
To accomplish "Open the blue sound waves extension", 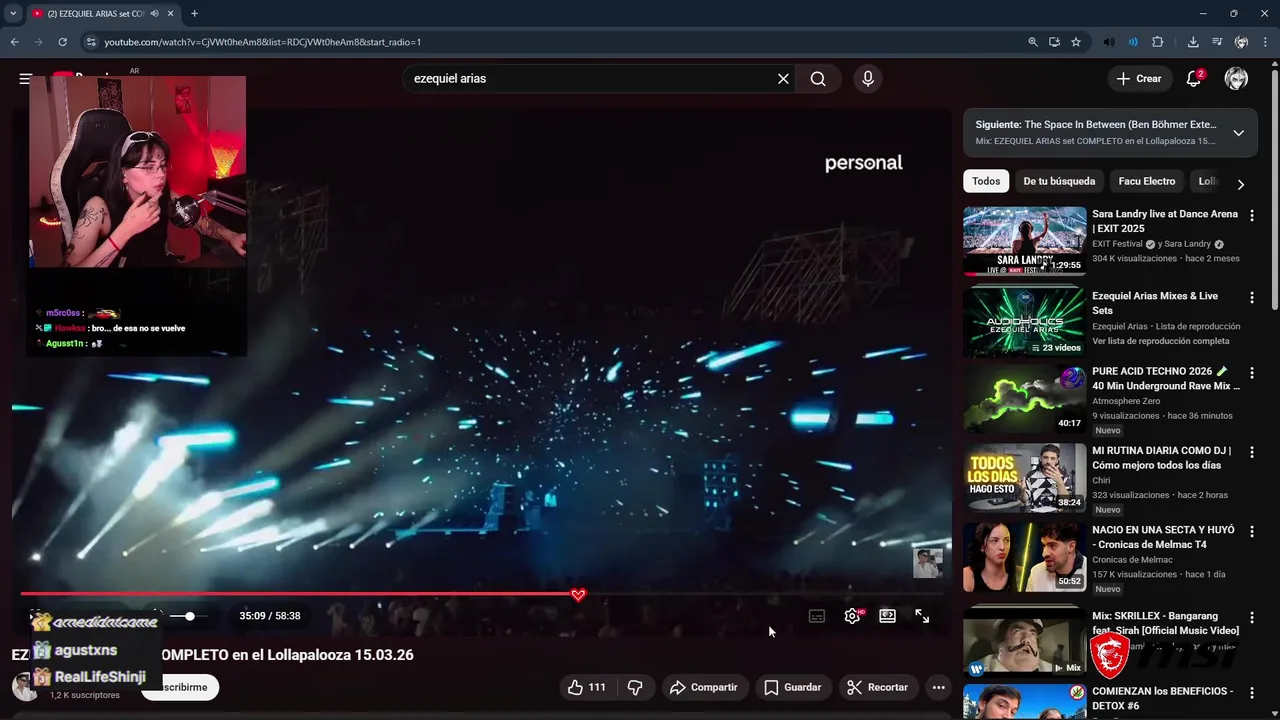I will tap(1133, 42).
